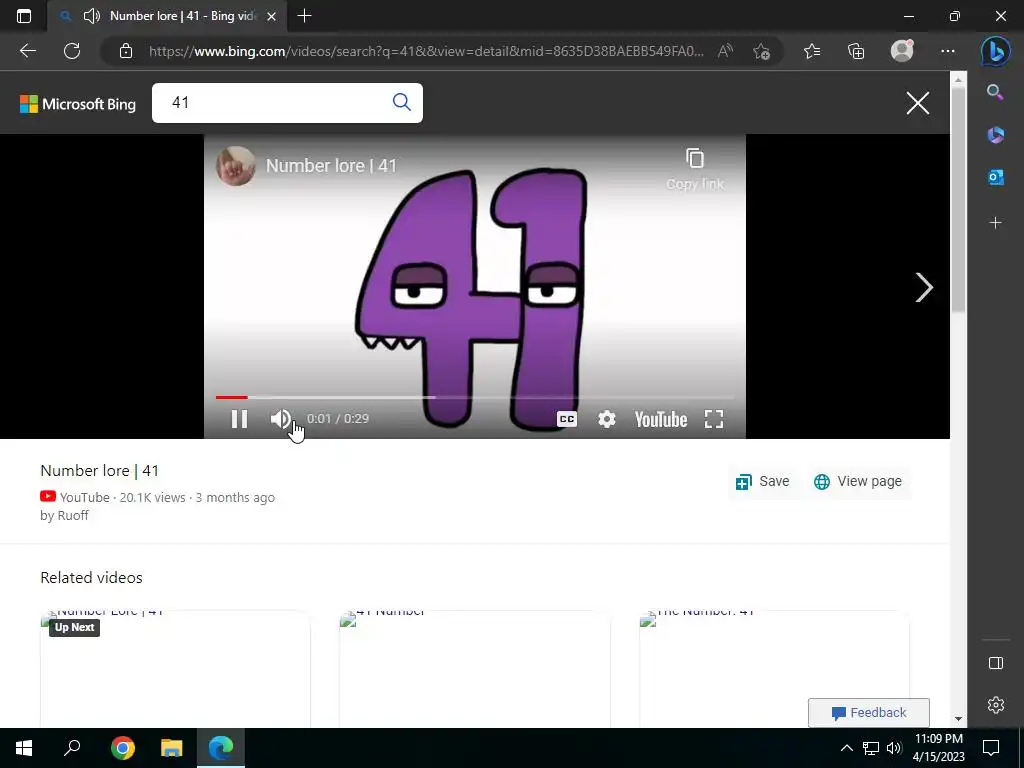Open the Favorites list icon

click(x=812, y=51)
